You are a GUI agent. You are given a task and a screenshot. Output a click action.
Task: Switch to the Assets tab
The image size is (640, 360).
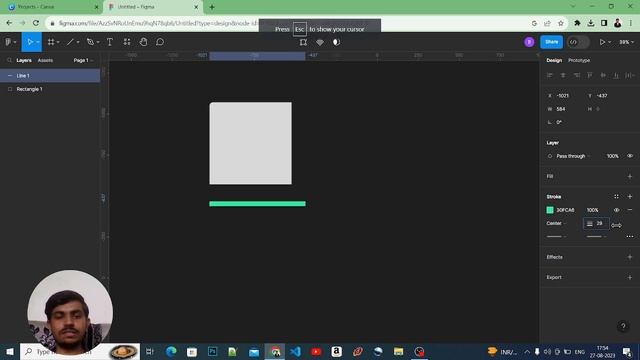[x=45, y=60]
